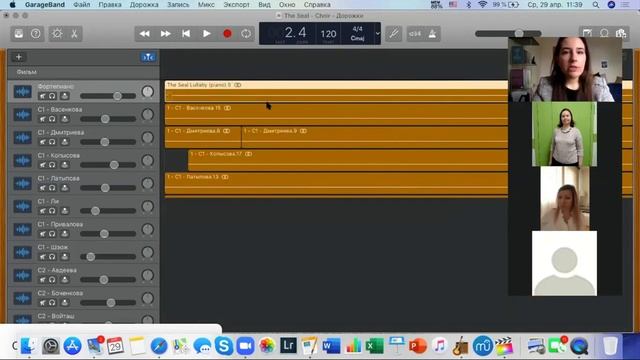The image size is (640, 360).
Task: Solo the C2 - Авдеева track
Action: [52, 280]
